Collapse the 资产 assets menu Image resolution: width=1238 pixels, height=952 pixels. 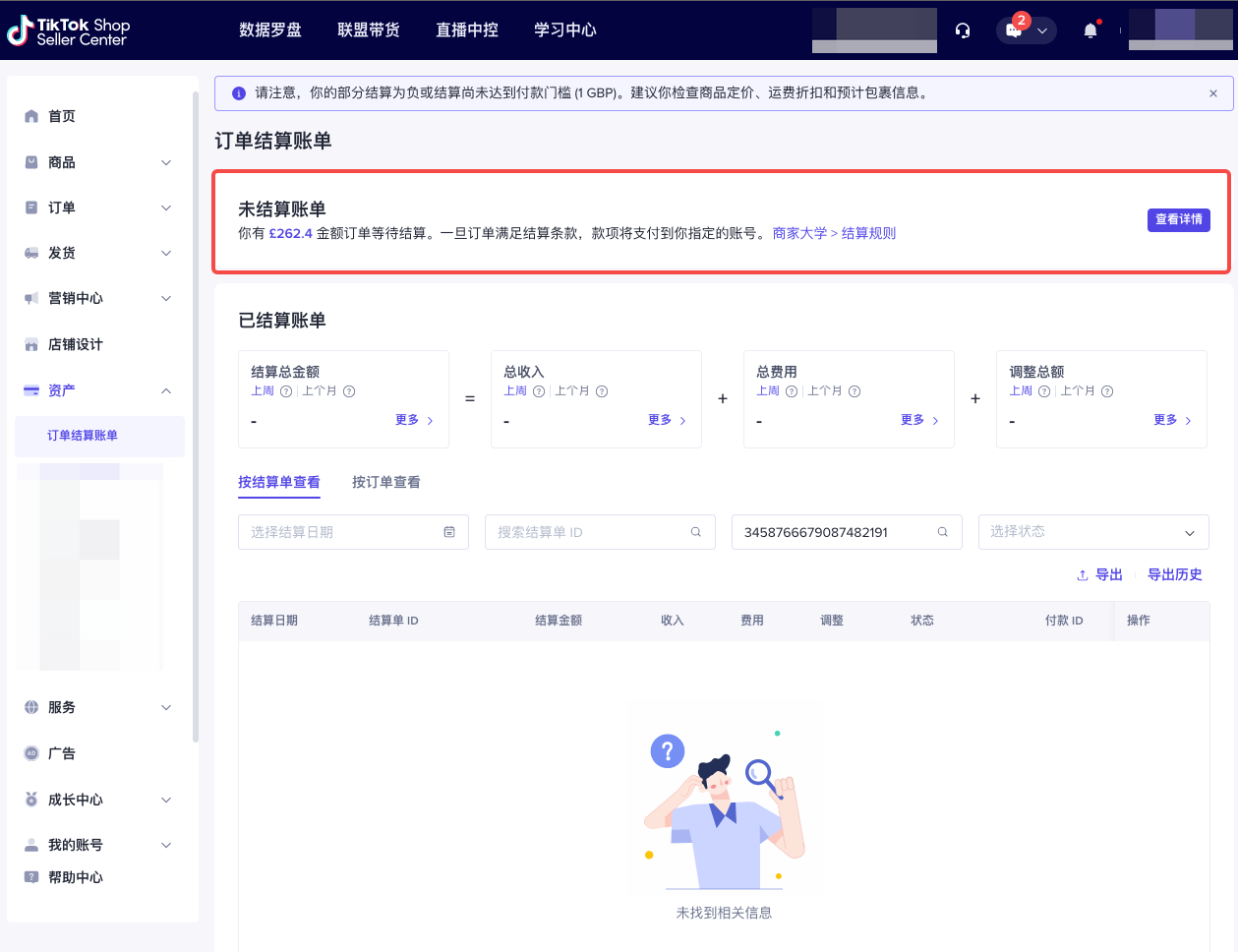click(x=165, y=388)
